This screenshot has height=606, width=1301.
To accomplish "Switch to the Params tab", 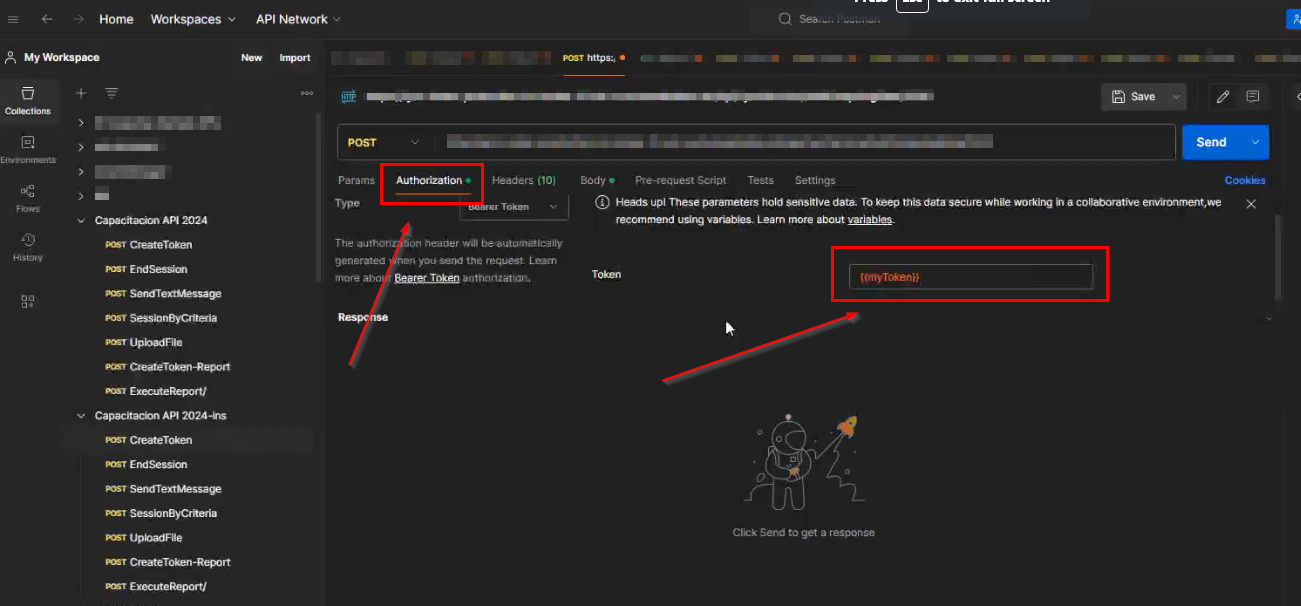I will pyautogui.click(x=356, y=180).
